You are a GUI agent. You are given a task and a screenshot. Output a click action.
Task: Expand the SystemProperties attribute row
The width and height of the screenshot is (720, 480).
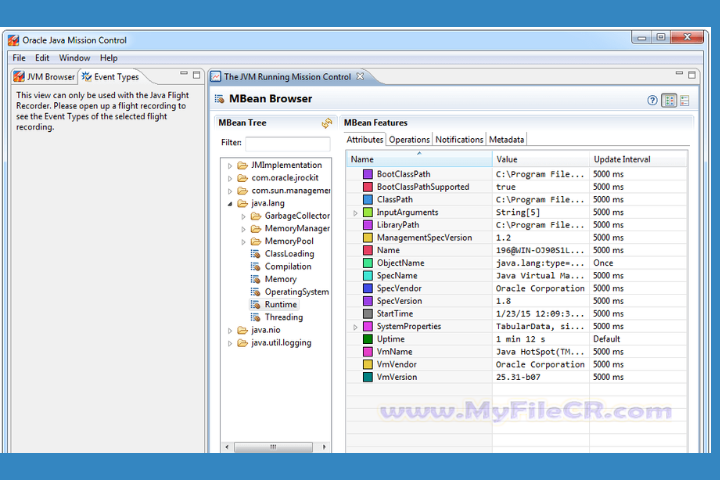tap(355, 327)
